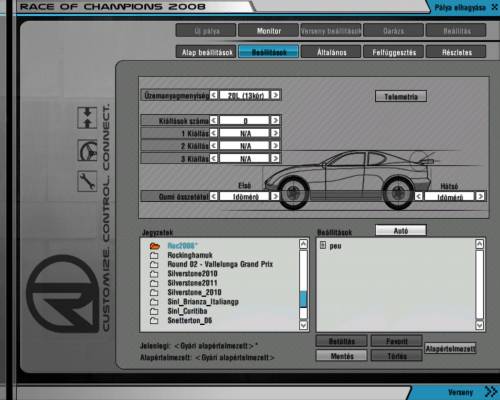Click the Mentés save button
Screen dimensions: 500x400
click(x=342, y=356)
